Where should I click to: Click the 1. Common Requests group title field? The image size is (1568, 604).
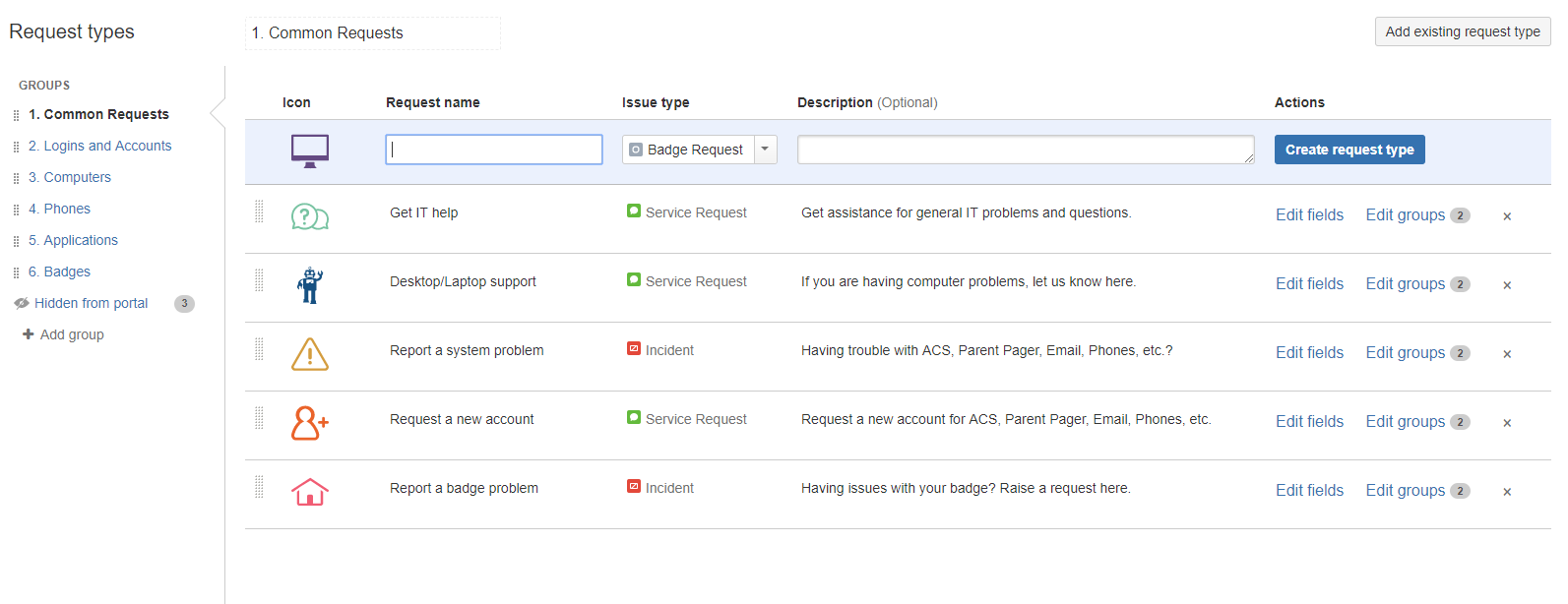[x=373, y=32]
